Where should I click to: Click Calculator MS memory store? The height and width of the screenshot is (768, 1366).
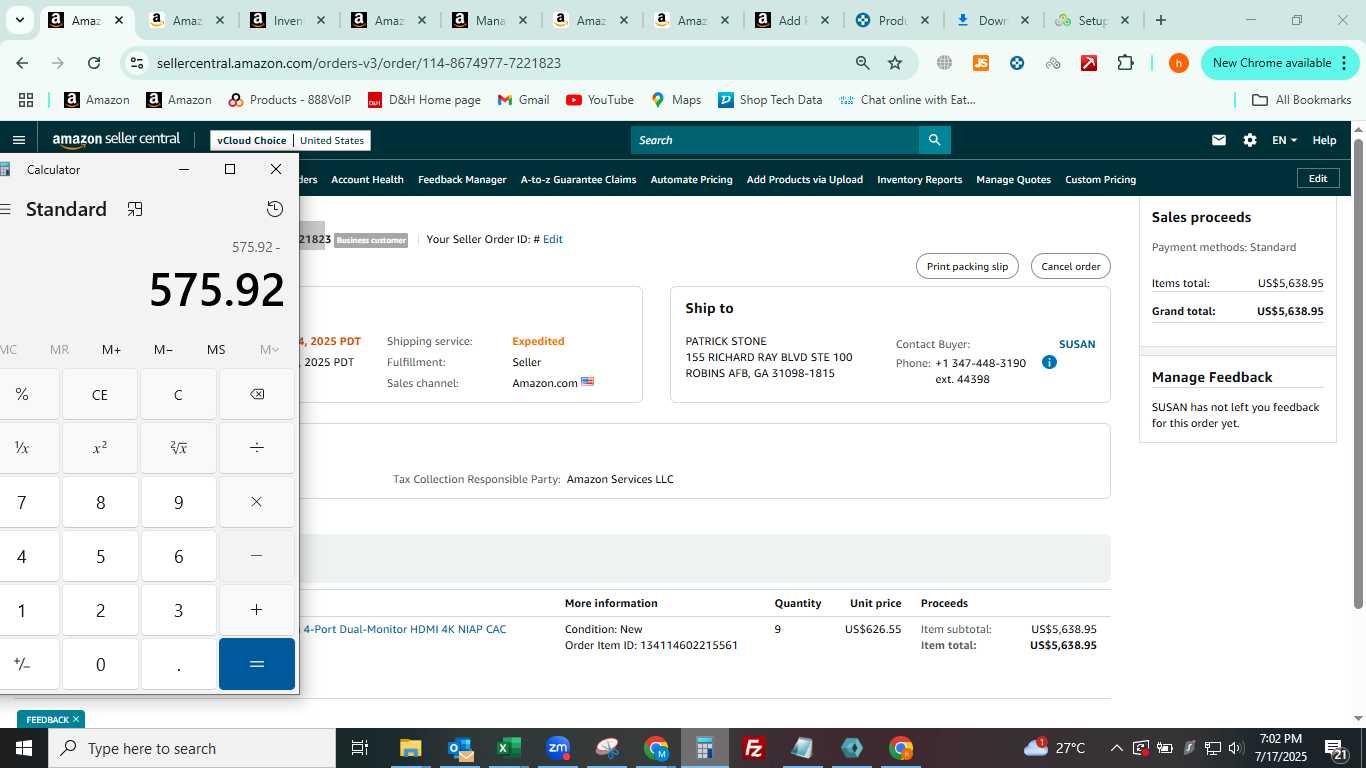coord(216,349)
